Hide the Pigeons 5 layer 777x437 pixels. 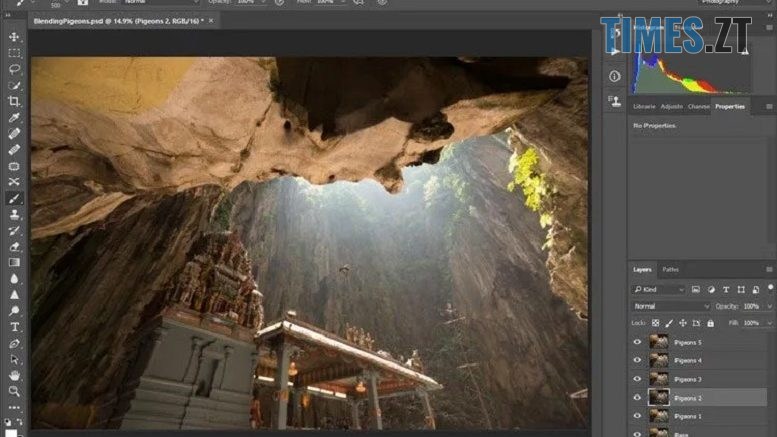pyautogui.click(x=637, y=341)
